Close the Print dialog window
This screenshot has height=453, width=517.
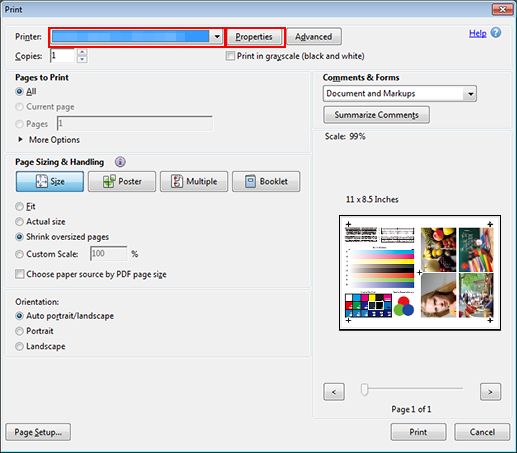pos(503,9)
